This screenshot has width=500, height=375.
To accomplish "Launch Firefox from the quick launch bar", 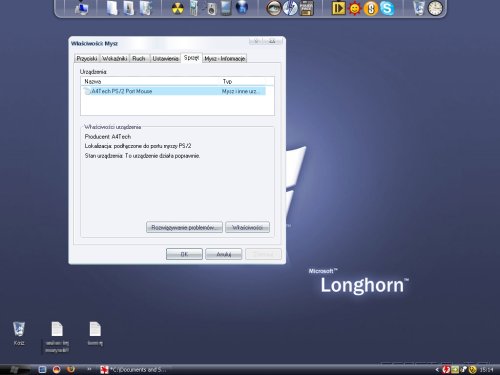I will 71,369.
